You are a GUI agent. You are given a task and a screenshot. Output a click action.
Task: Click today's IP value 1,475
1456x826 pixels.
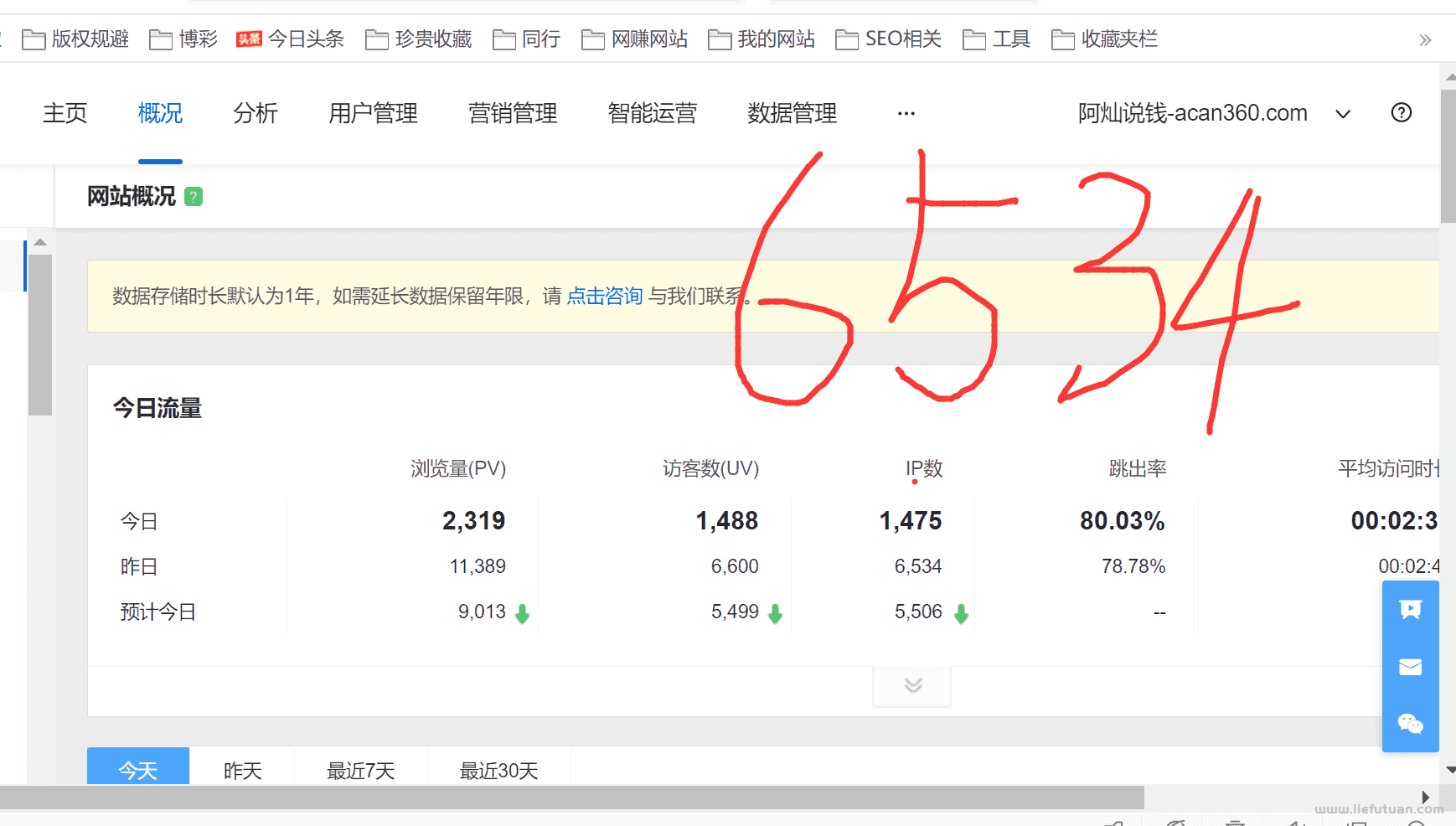(911, 521)
